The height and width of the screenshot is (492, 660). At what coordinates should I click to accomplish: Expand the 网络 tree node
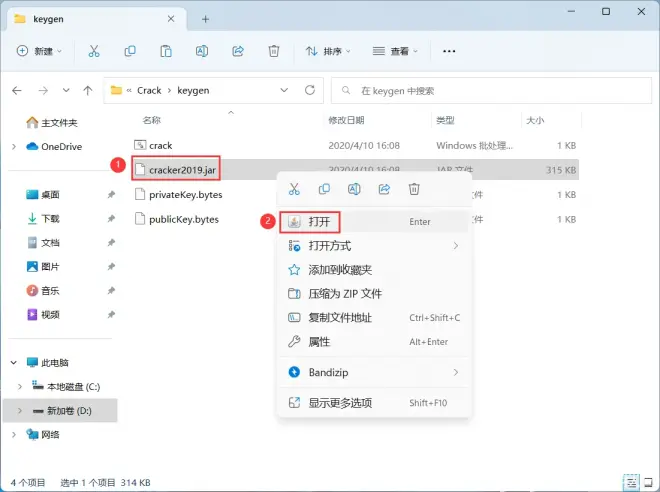(14, 435)
